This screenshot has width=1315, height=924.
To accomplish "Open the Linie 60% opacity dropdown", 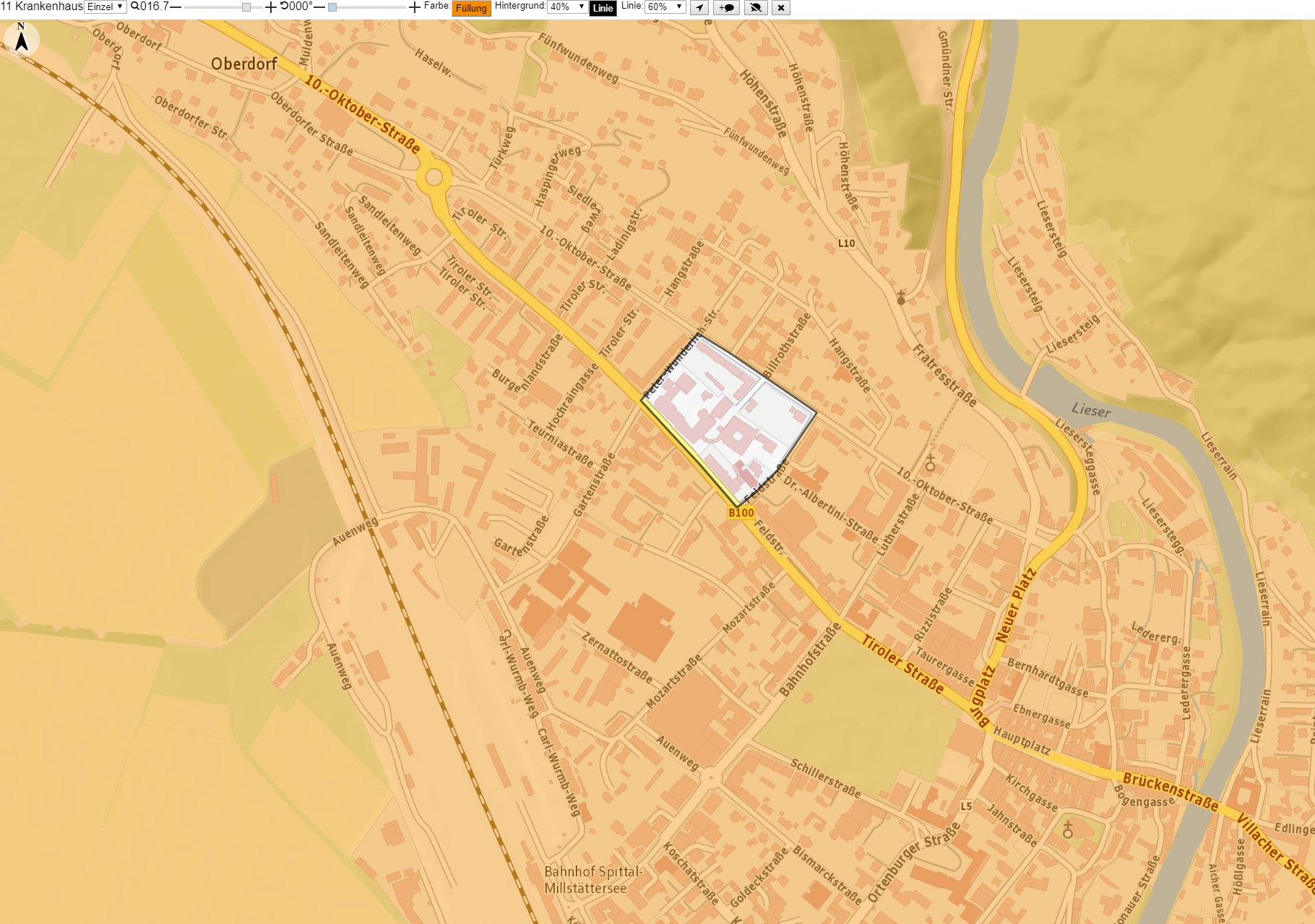I will (665, 7).
